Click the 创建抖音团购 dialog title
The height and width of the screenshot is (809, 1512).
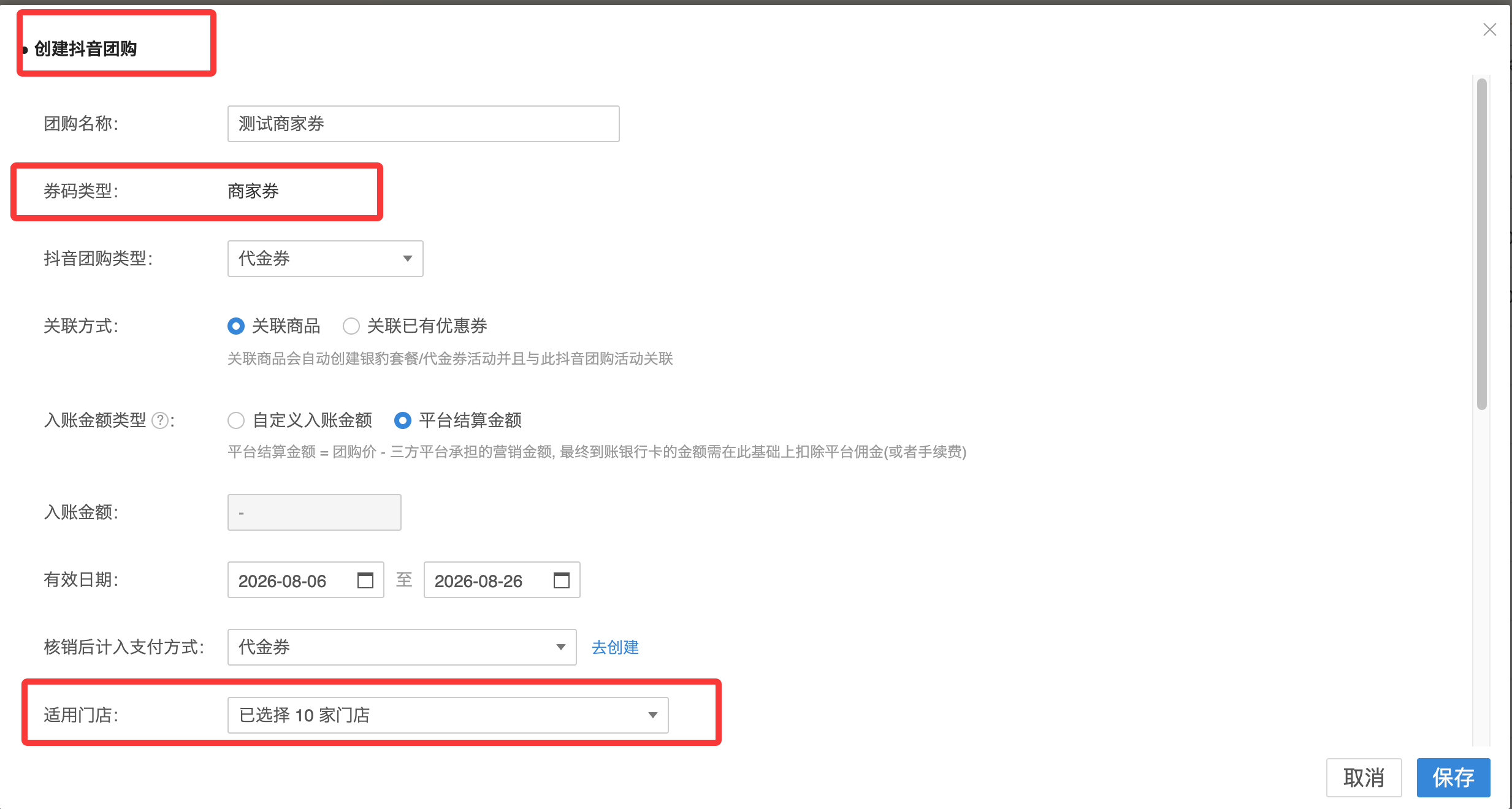point(85,49)
